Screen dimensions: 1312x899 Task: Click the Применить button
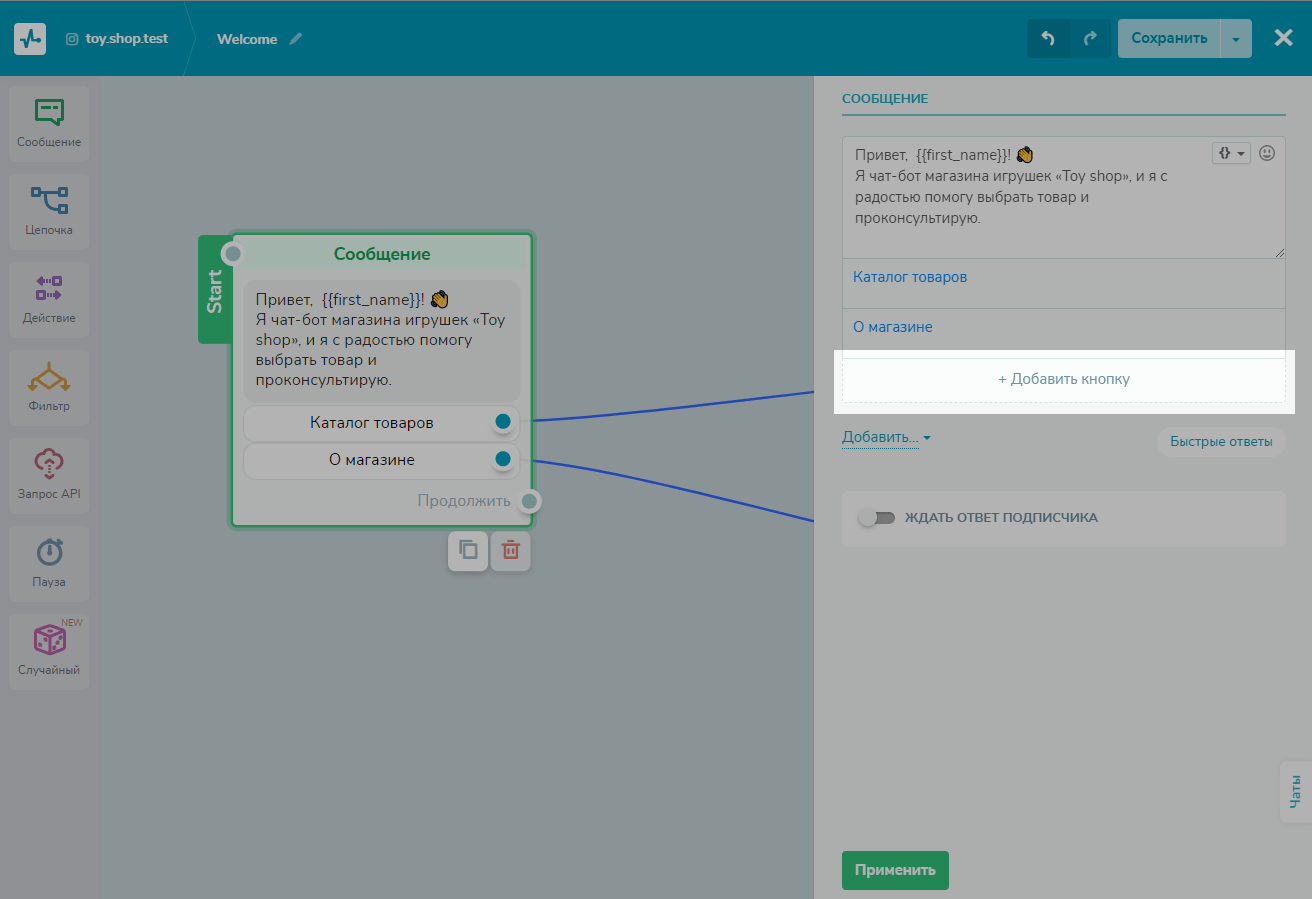click(895, 870)
